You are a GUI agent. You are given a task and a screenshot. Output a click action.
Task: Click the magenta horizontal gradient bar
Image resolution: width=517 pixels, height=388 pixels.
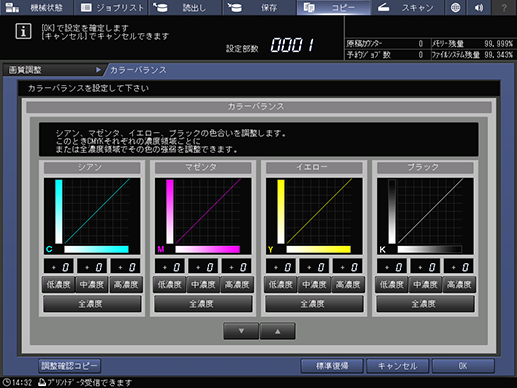[x=207, y=249]
